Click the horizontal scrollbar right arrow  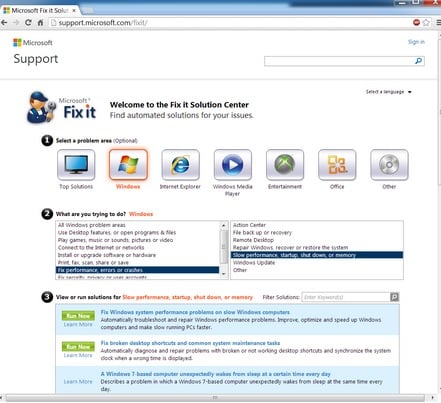[x=432, y=398]
